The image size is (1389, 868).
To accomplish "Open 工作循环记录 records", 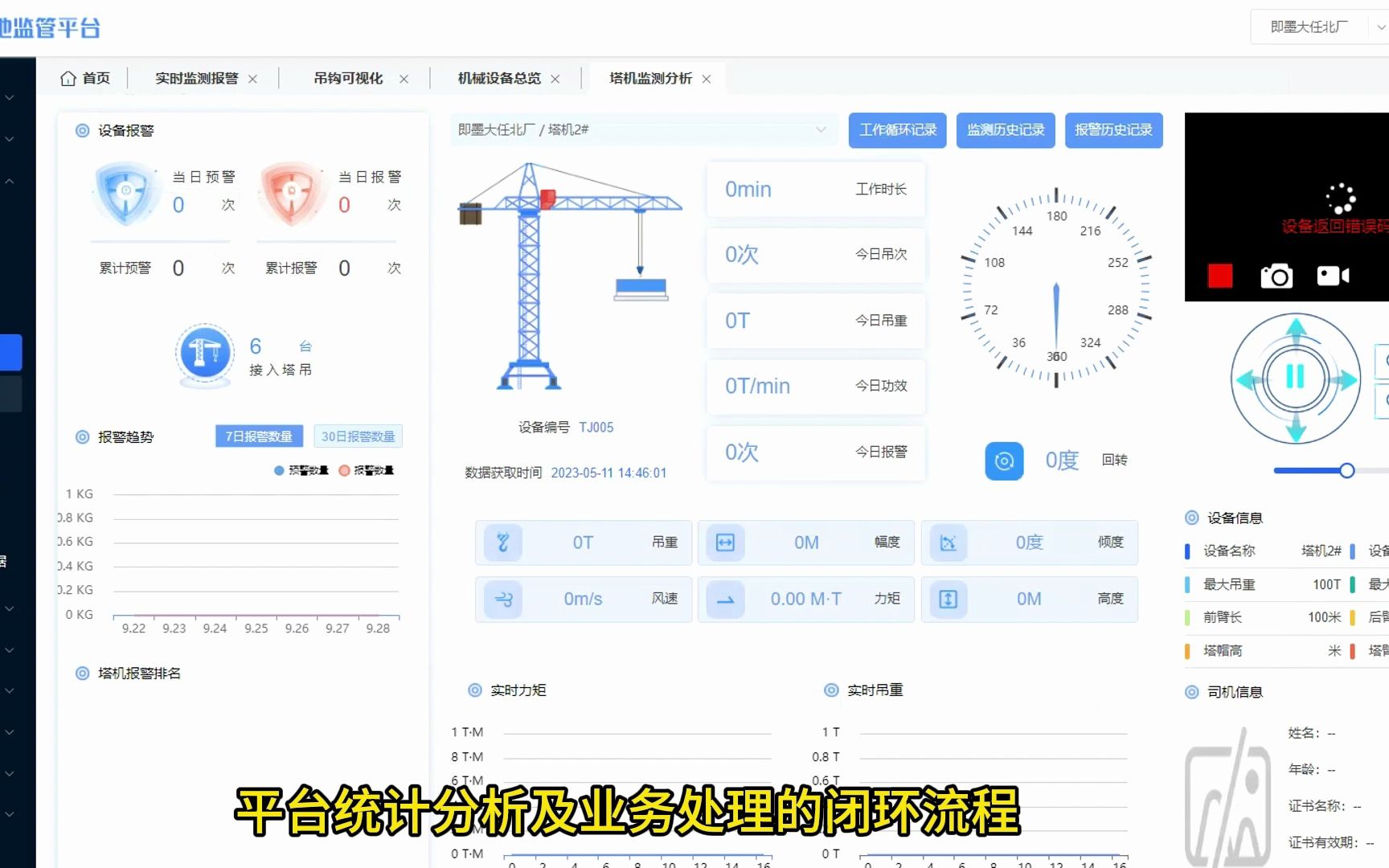I will [x=897, y=130].
